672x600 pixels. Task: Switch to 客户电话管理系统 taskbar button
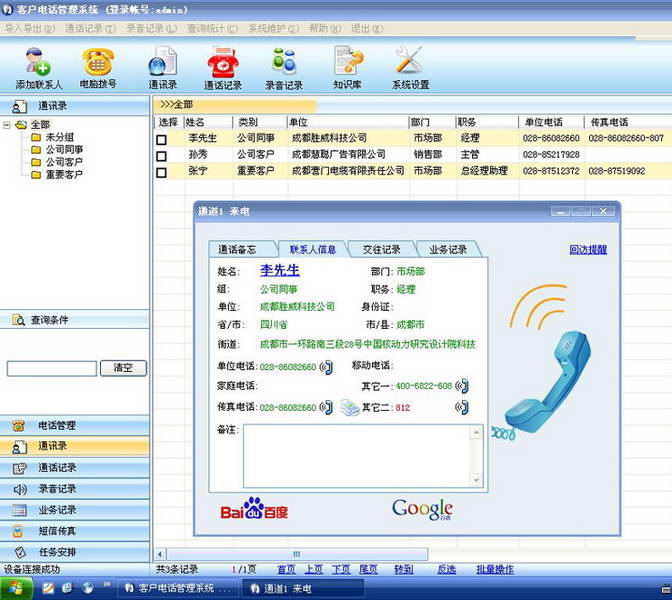(177, 589)
